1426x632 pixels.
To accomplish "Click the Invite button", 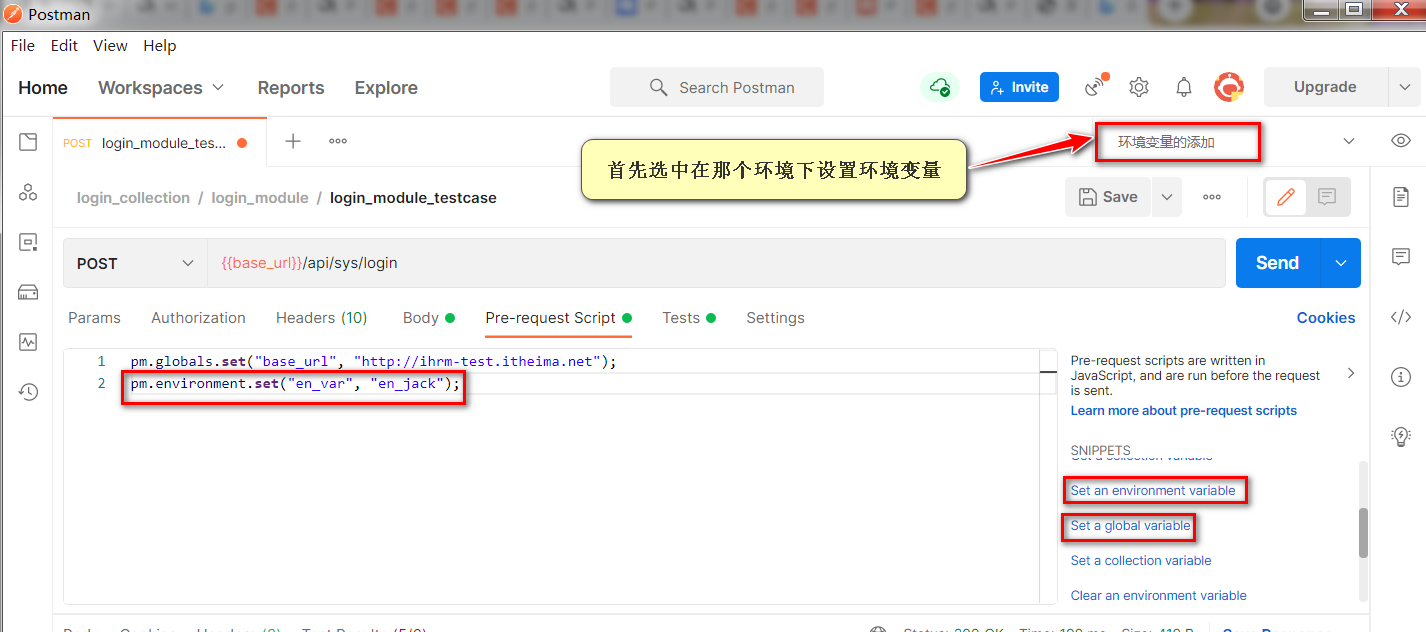I will (1019, 87).
